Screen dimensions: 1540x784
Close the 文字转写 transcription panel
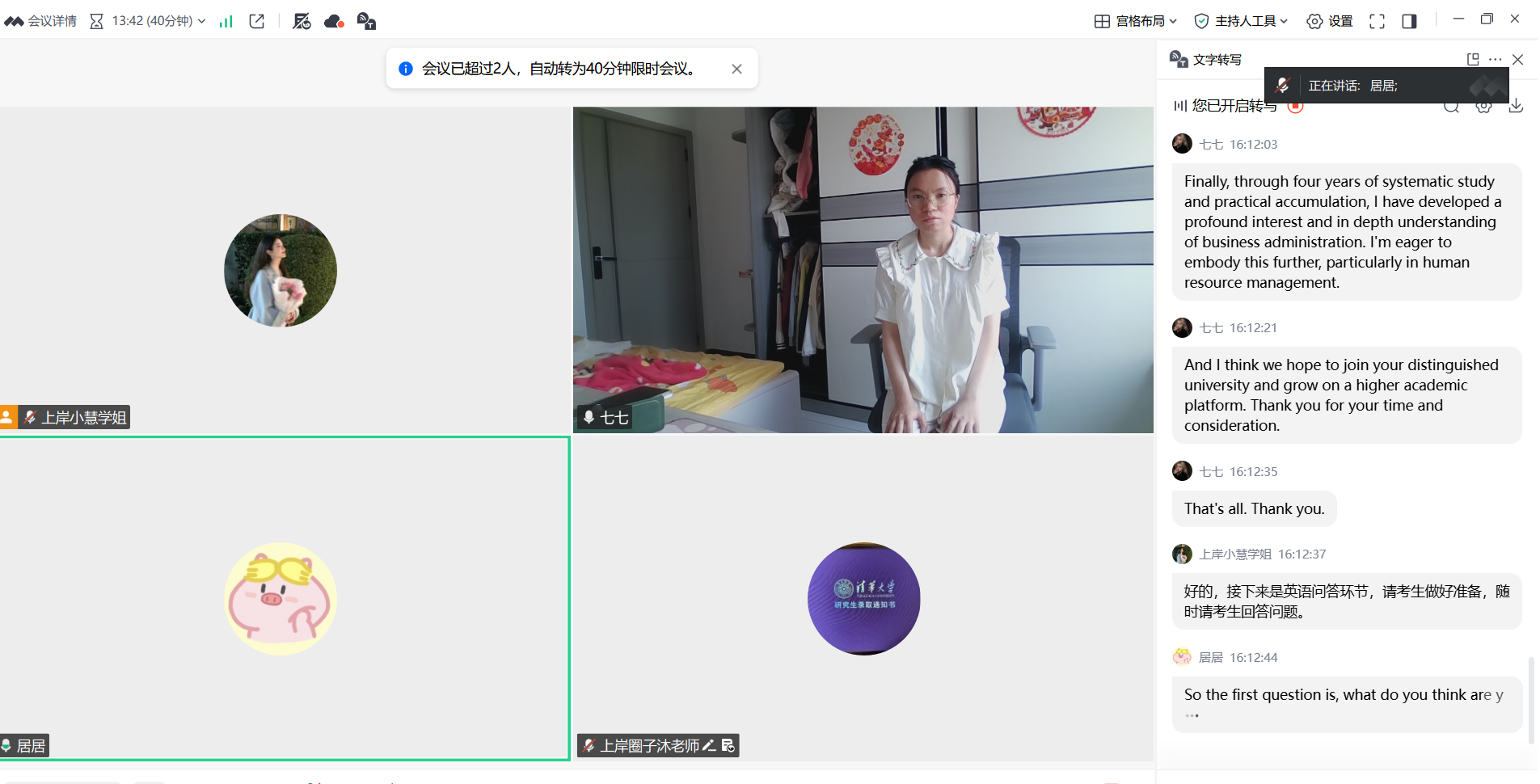tap(1517, 59)
